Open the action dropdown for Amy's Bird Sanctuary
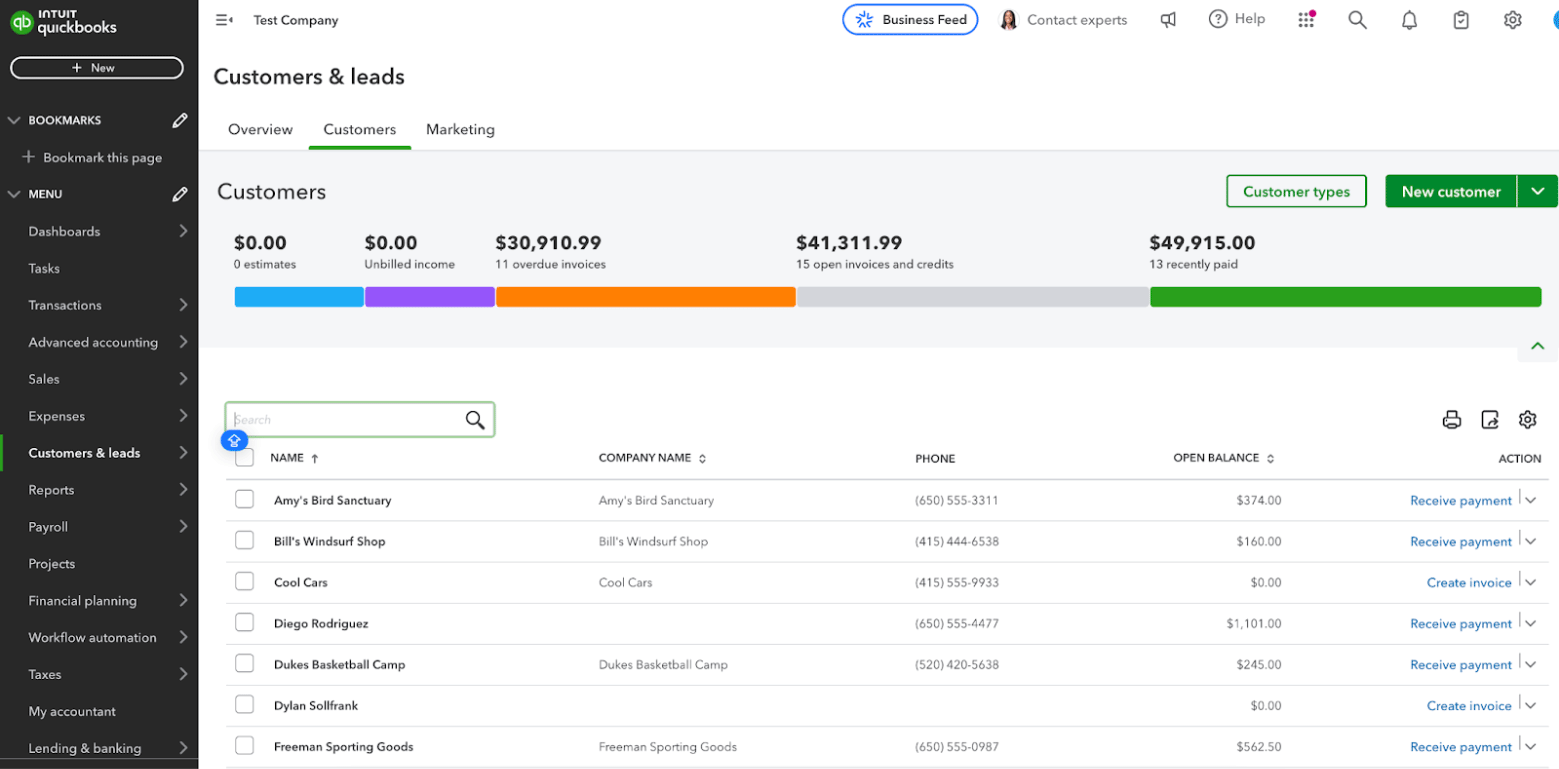Screen dimensions: 1559x769 (x=1530, y=500)
